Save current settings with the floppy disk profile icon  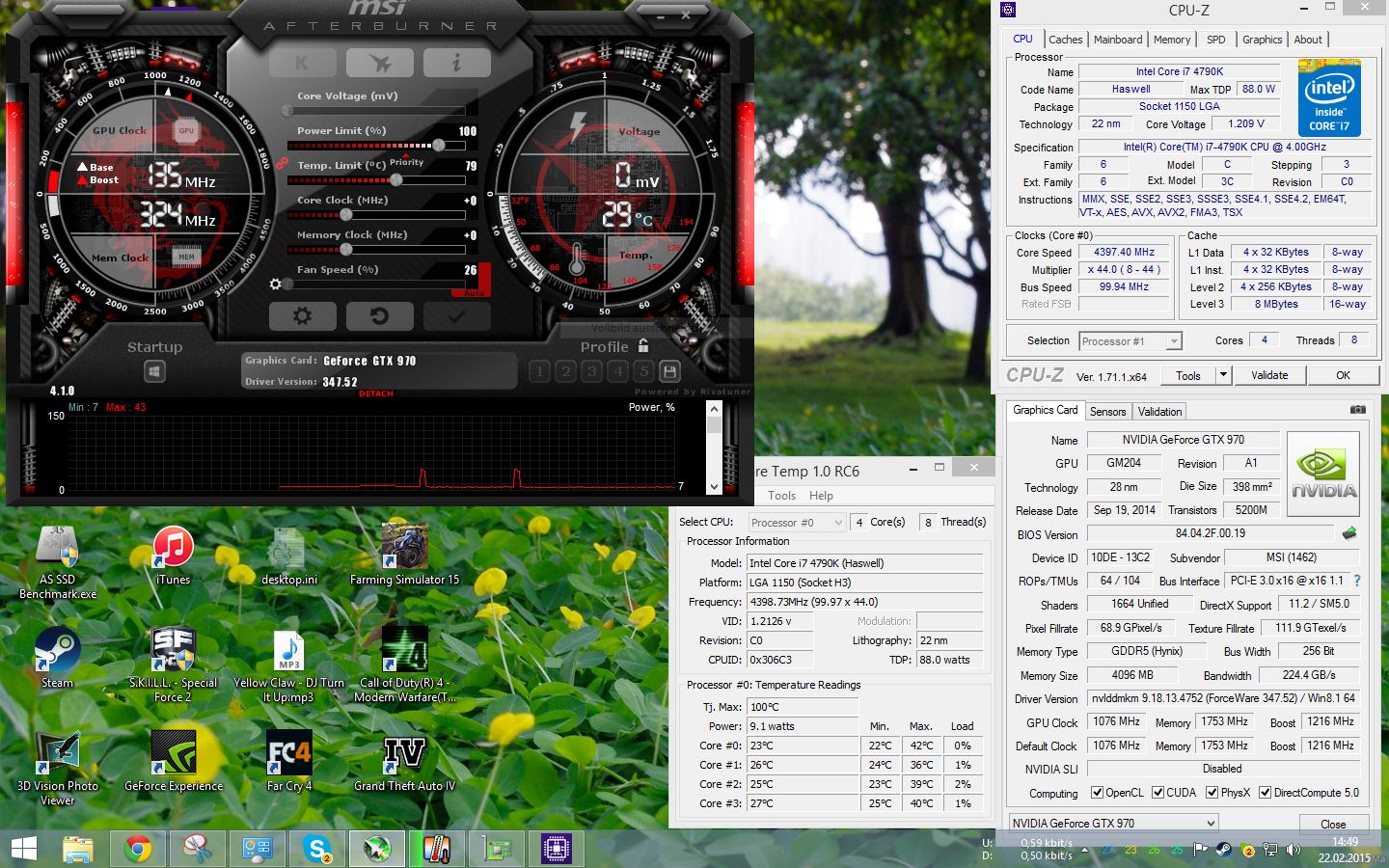coord(669,371)
